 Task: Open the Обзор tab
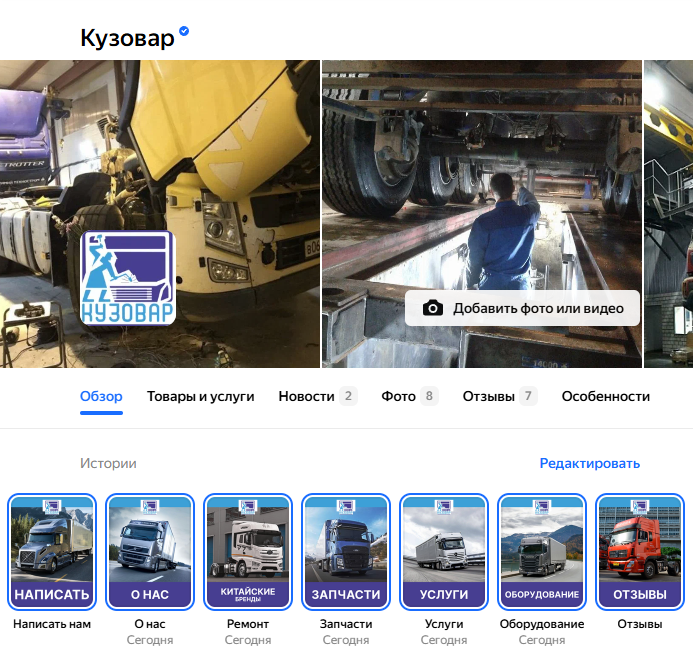pos(101,396)
